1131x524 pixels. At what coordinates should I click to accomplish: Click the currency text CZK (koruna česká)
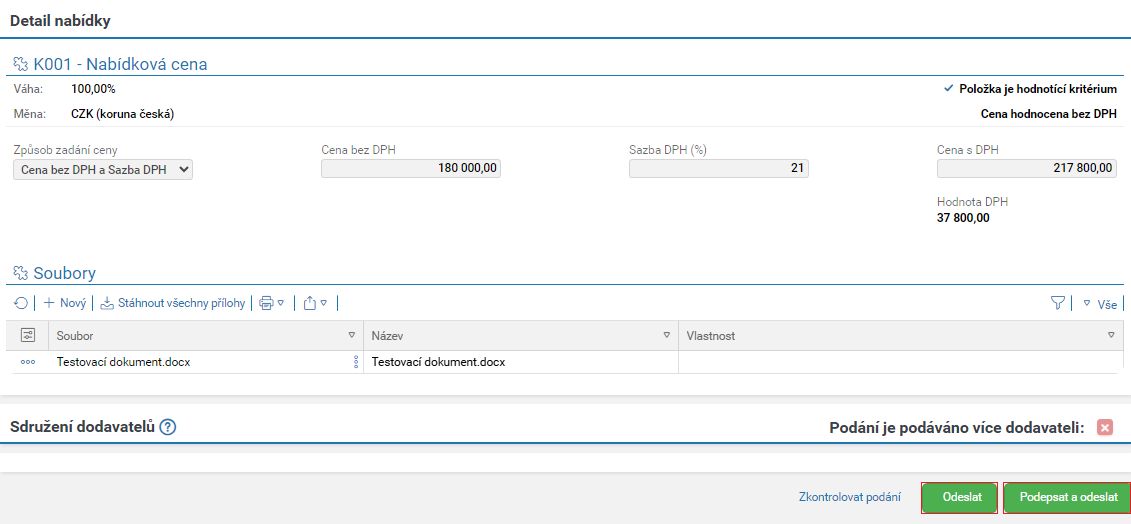pos(123,114)
